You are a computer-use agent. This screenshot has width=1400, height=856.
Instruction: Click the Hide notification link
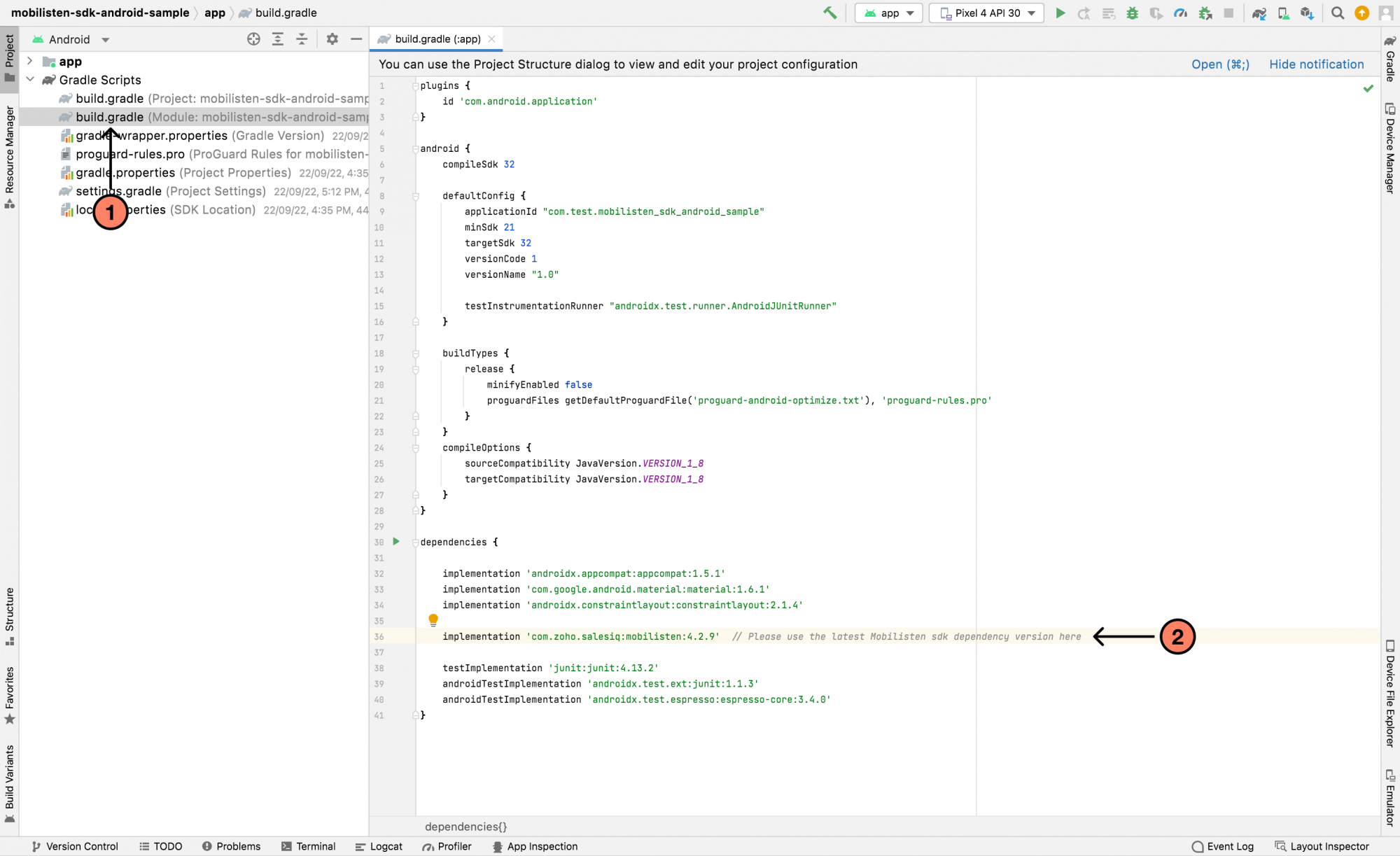pyautogui.click(x=1316, y=64)
